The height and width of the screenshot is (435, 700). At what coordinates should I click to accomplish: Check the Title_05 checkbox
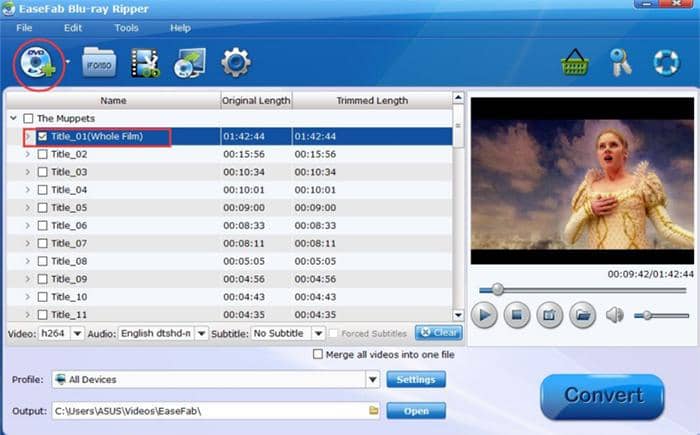click(42, 208)
